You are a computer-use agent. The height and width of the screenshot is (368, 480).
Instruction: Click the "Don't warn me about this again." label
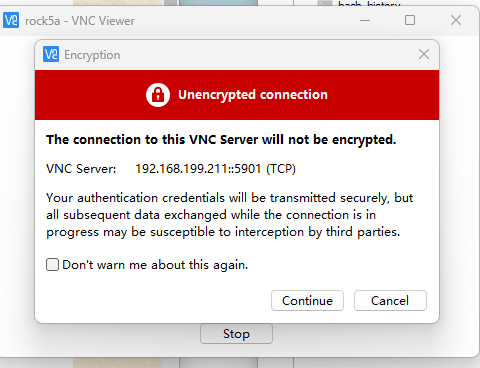(155, 265)
